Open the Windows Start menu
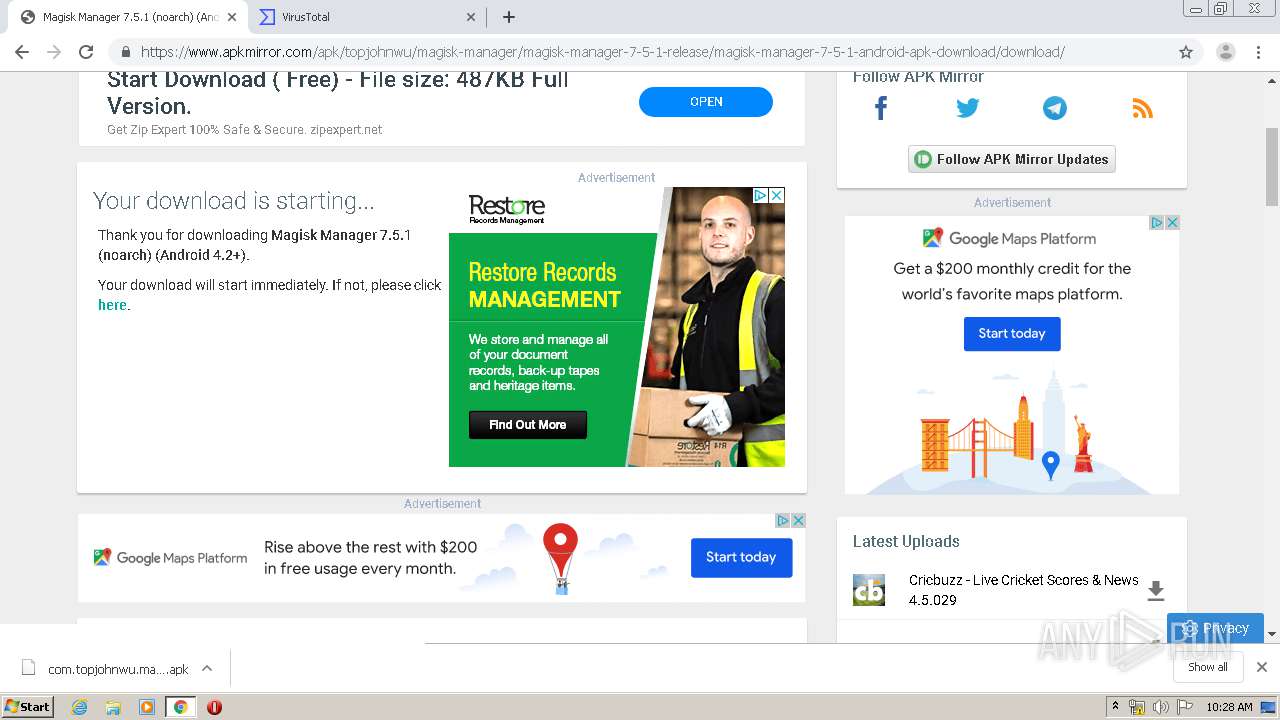The image size is (1280, 720). click(x=27, y=707)
